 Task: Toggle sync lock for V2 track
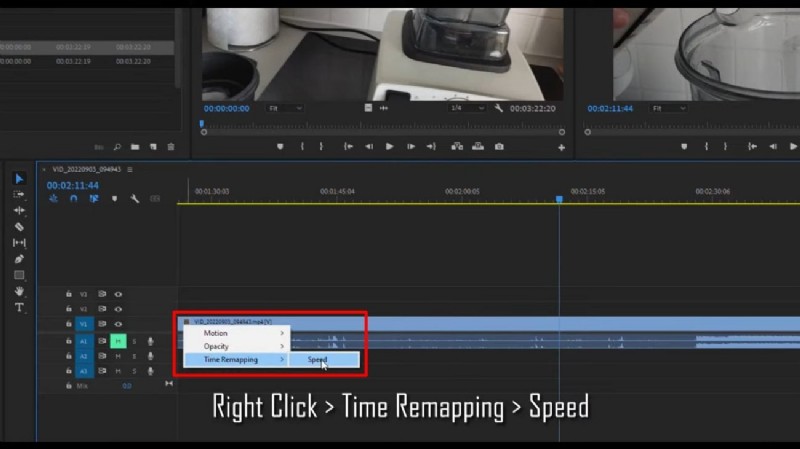click(x=102, y=309)
